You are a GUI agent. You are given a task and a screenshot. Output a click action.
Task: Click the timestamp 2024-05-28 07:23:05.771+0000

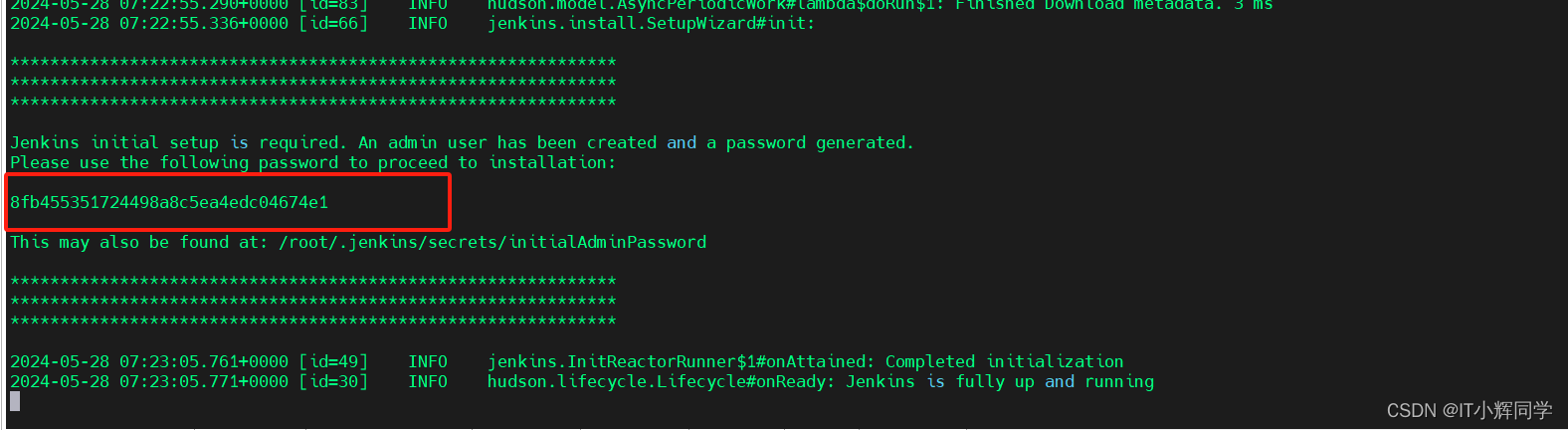pyautogui.click(x=149, y=381)
